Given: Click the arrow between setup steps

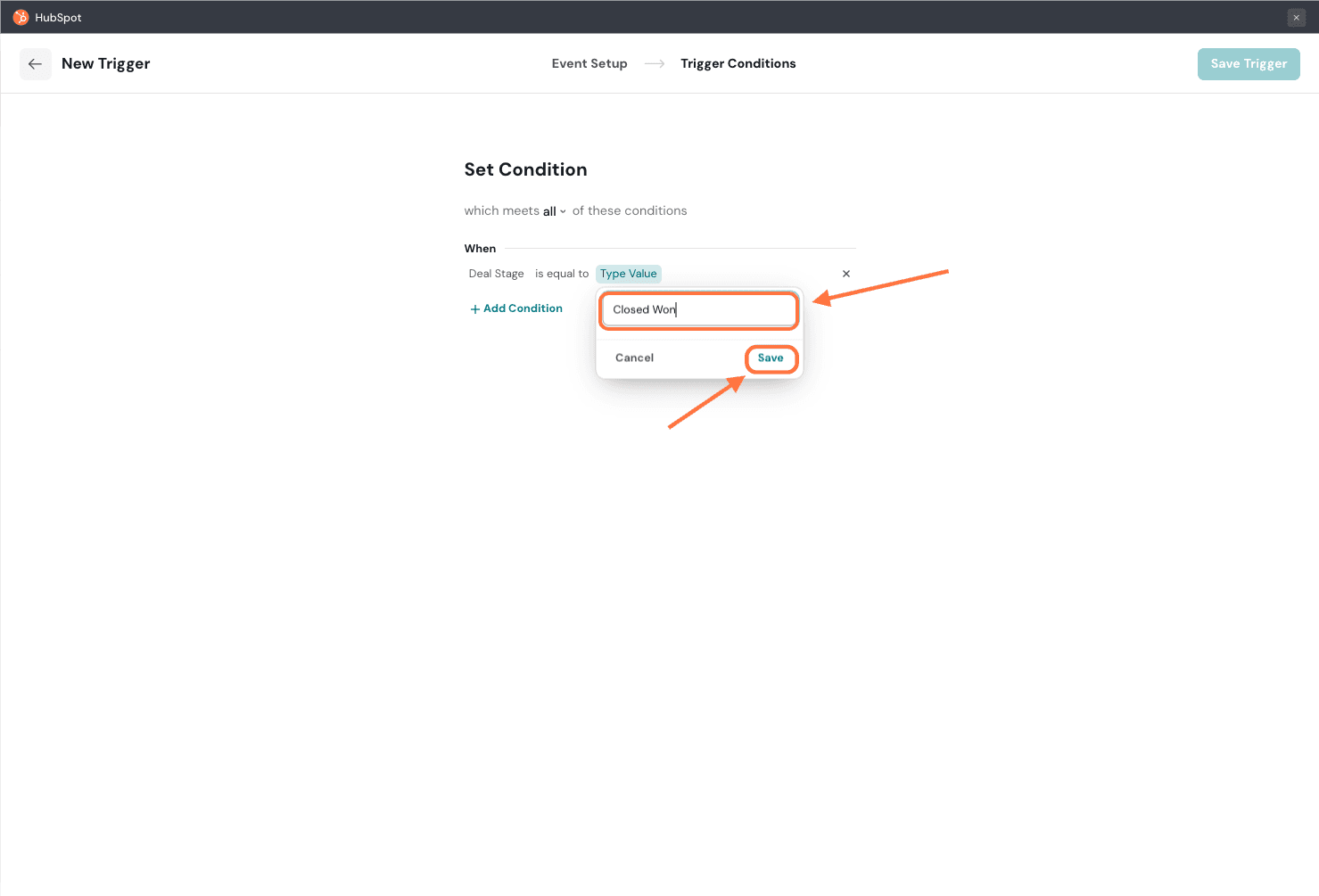Looking at the screenshot, I should coord(654,64).
